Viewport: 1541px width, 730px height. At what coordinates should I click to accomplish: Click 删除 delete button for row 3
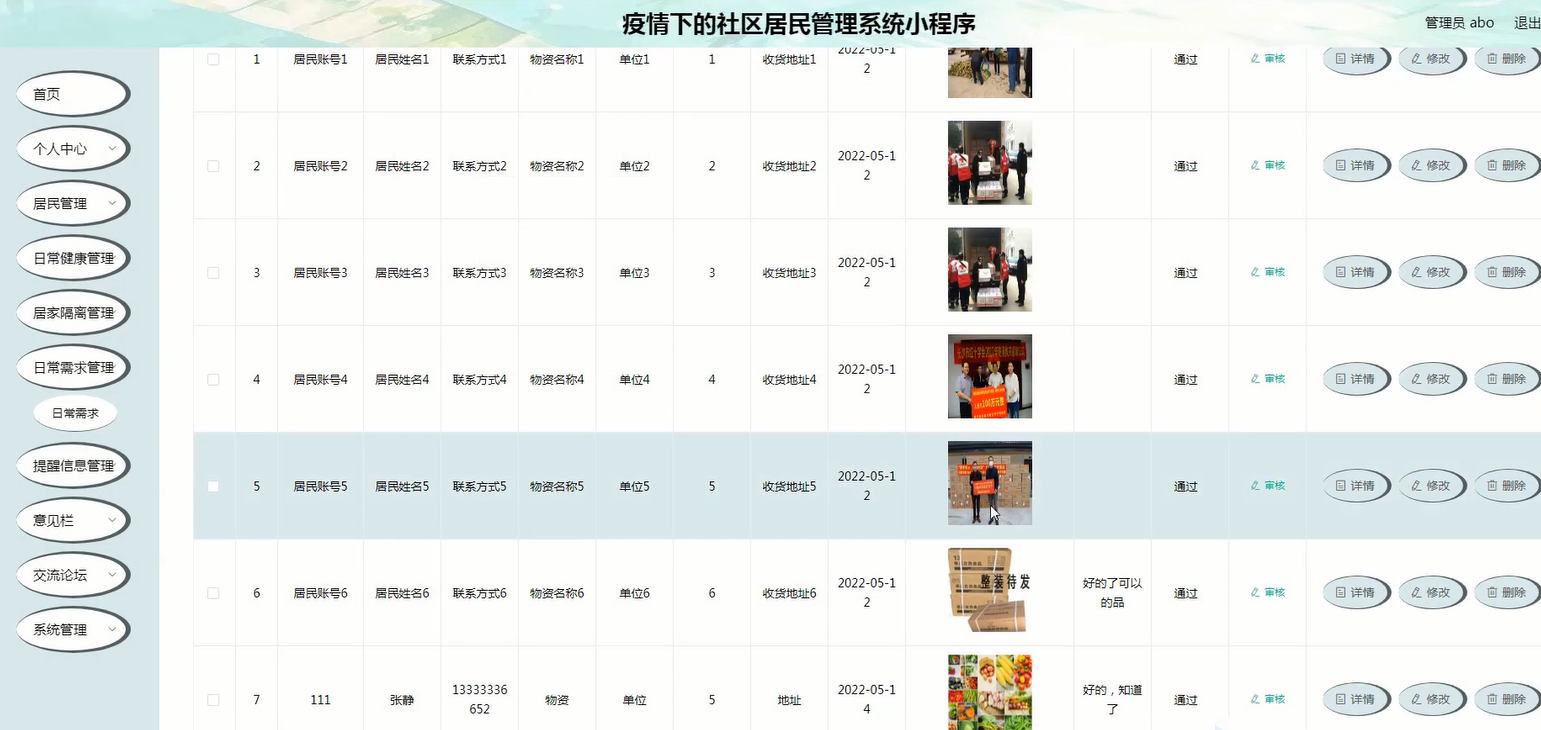(1507, 273)
